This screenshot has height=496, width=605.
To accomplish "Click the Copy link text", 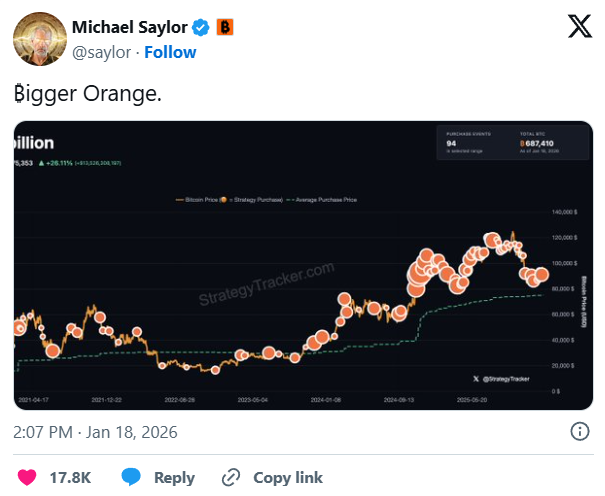I will 288,477.
